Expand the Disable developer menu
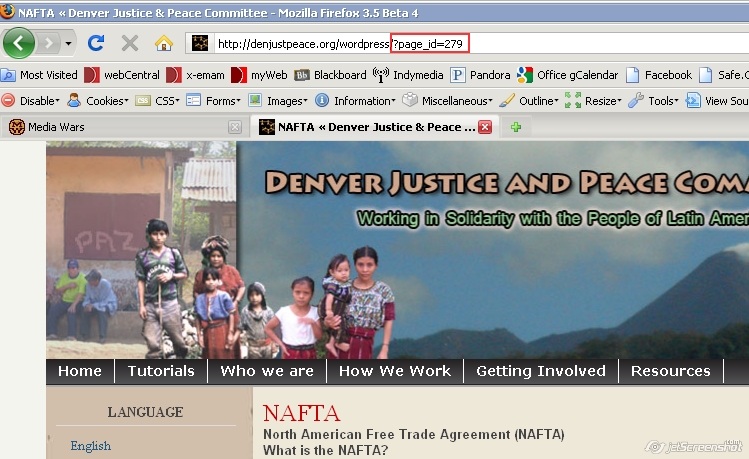This screenshot has width=749, height=459. pos(31,101)
